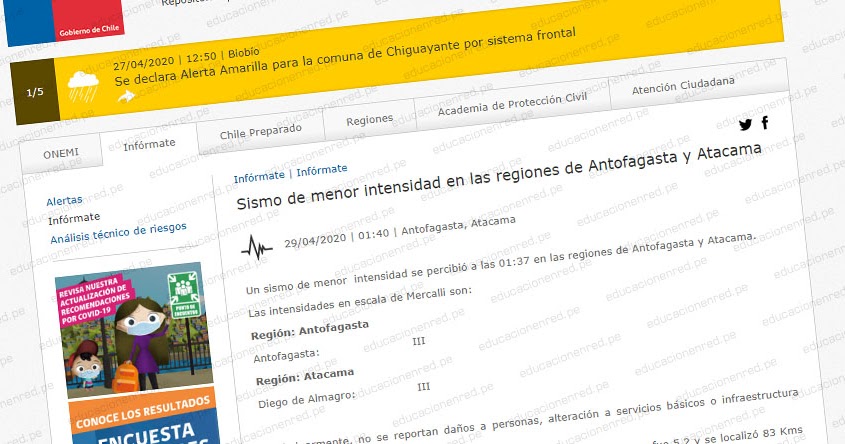Open the Chile Preparado tab
Screen dimensions: 845x444
pyautogui.click(x=261, y=131)
